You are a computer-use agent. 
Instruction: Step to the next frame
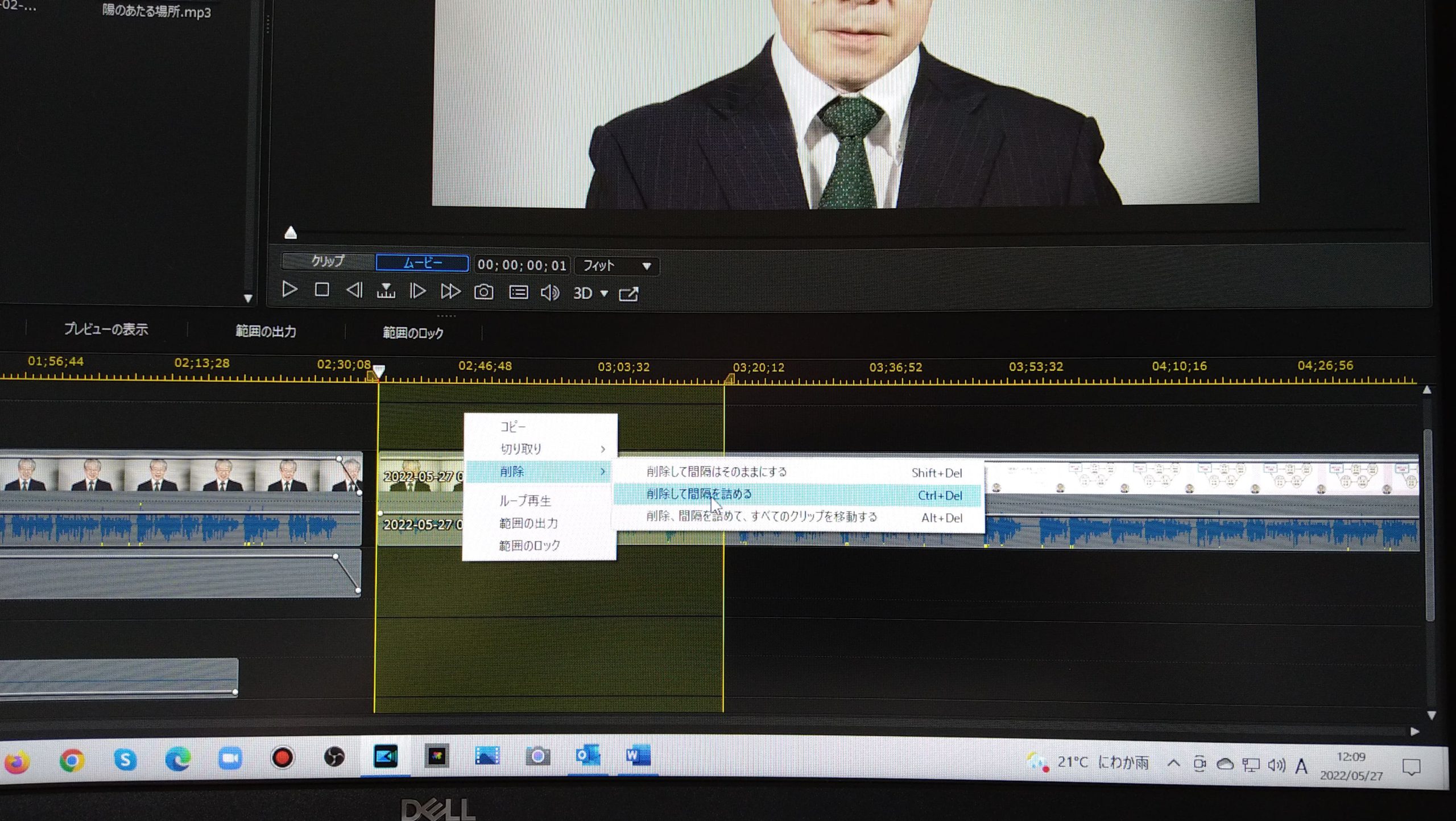(x=418, y=291)
